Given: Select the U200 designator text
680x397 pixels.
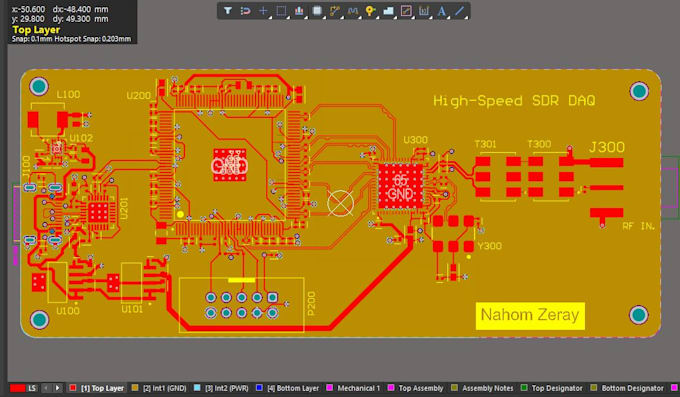Looking at the screenshot, I should point(139,95).
